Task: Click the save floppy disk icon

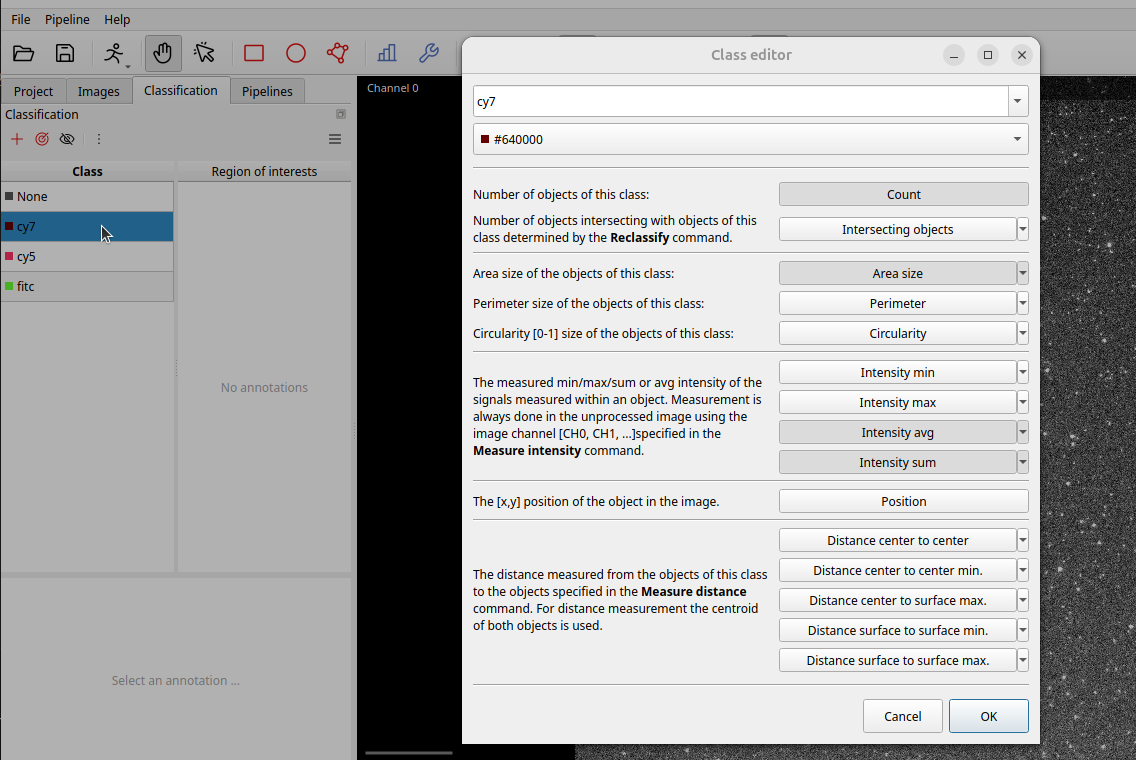Action: tap(65, 53)
